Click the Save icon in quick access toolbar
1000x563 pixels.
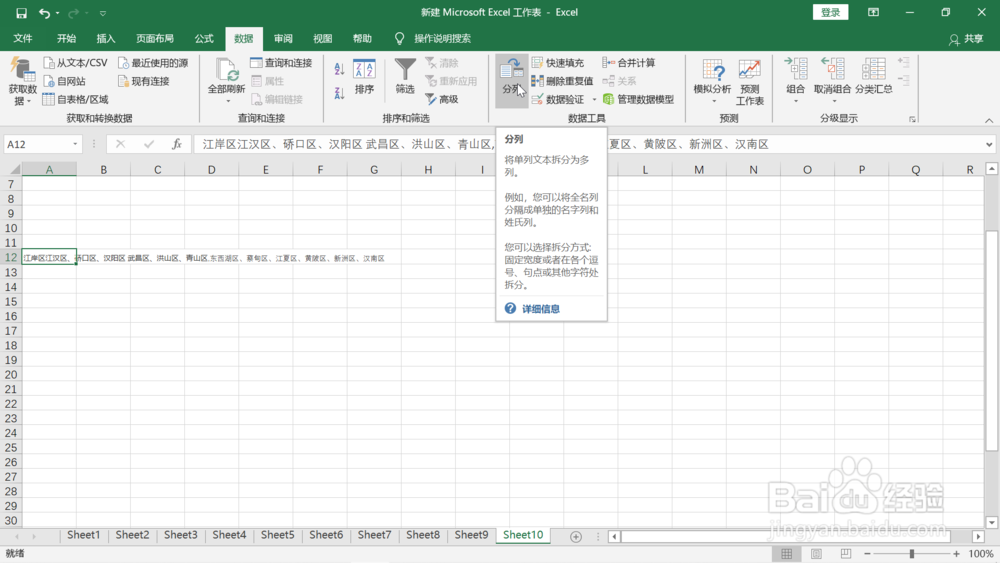(21, 13)
